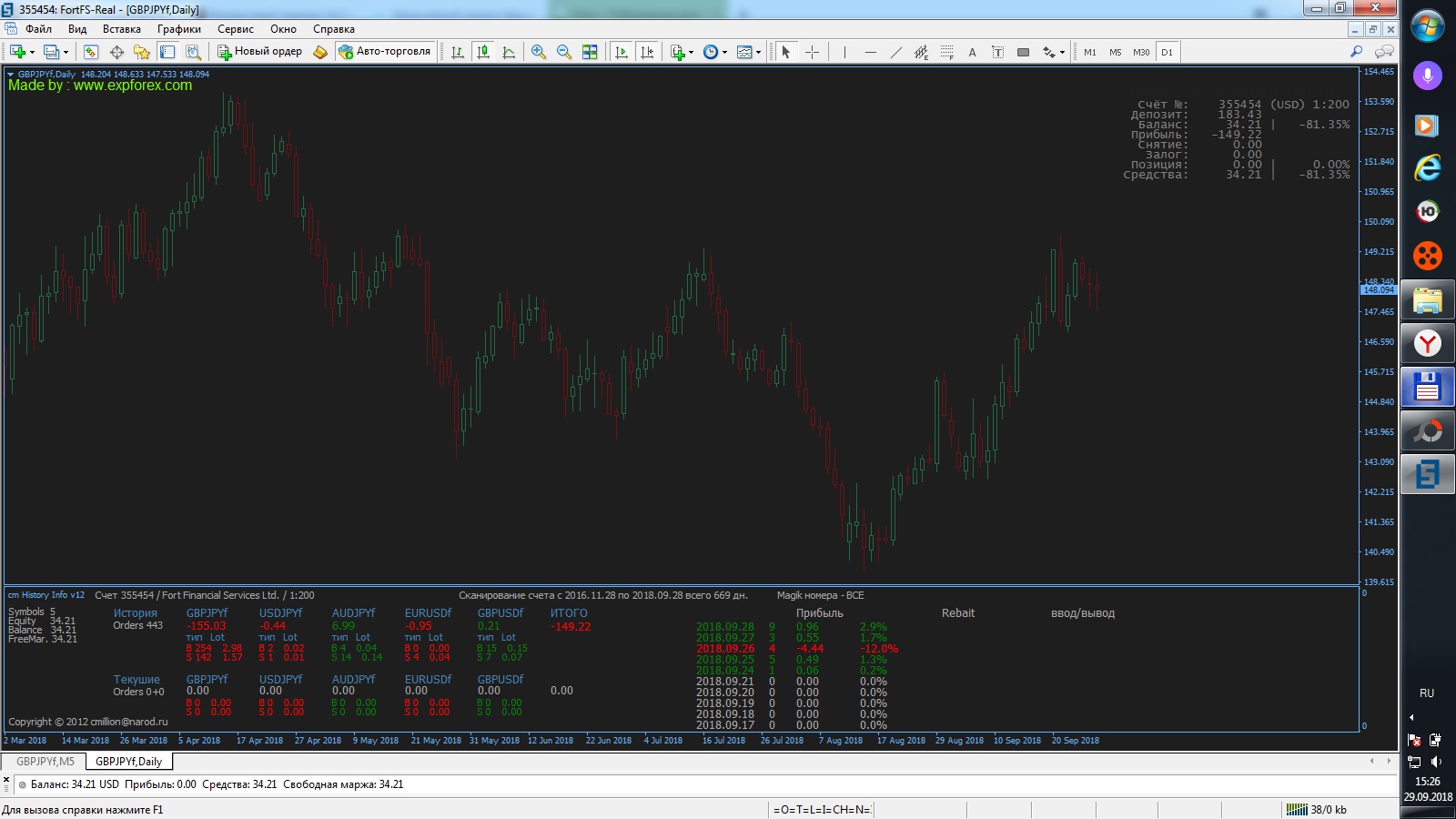The width and height of the screenshot is (1456, 819).
Task: Switch to the GBPJPYf,M5 chart tab
Action: click(45, 762)
